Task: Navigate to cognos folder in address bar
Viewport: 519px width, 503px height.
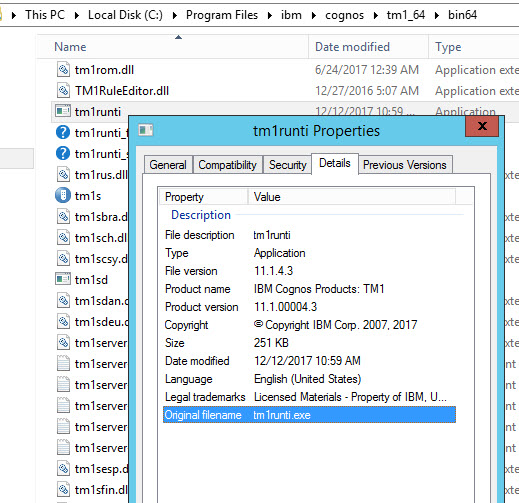Action: point(344,15)
